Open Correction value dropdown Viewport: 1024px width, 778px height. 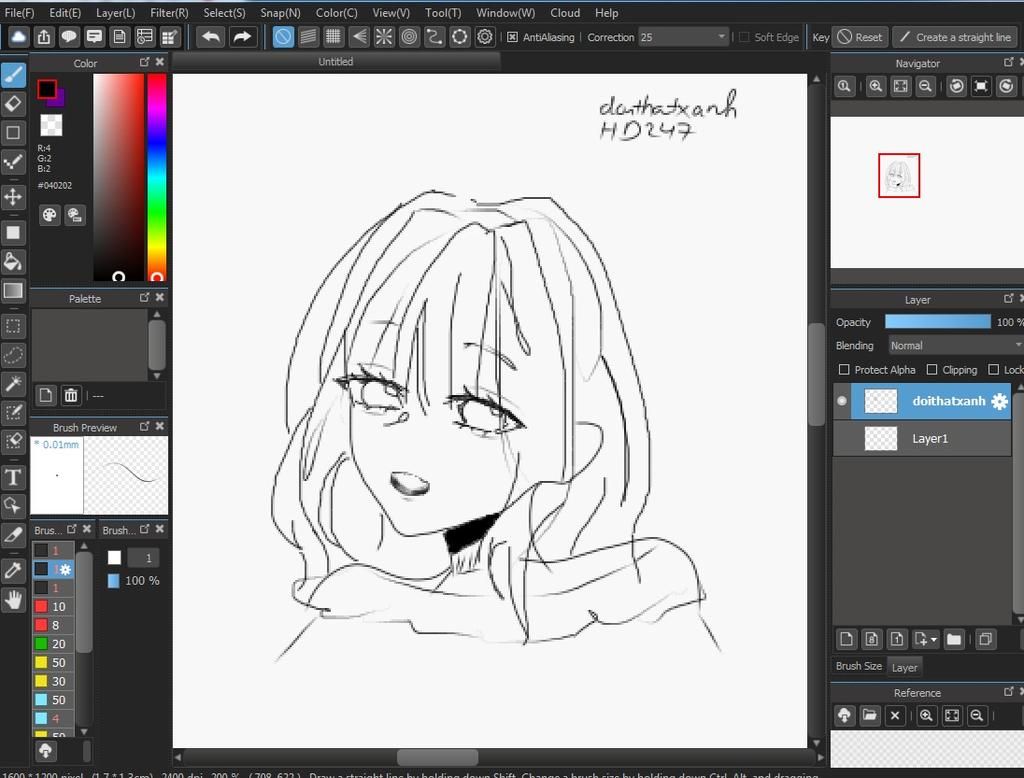pyautogui.click(x=722, y=37)
